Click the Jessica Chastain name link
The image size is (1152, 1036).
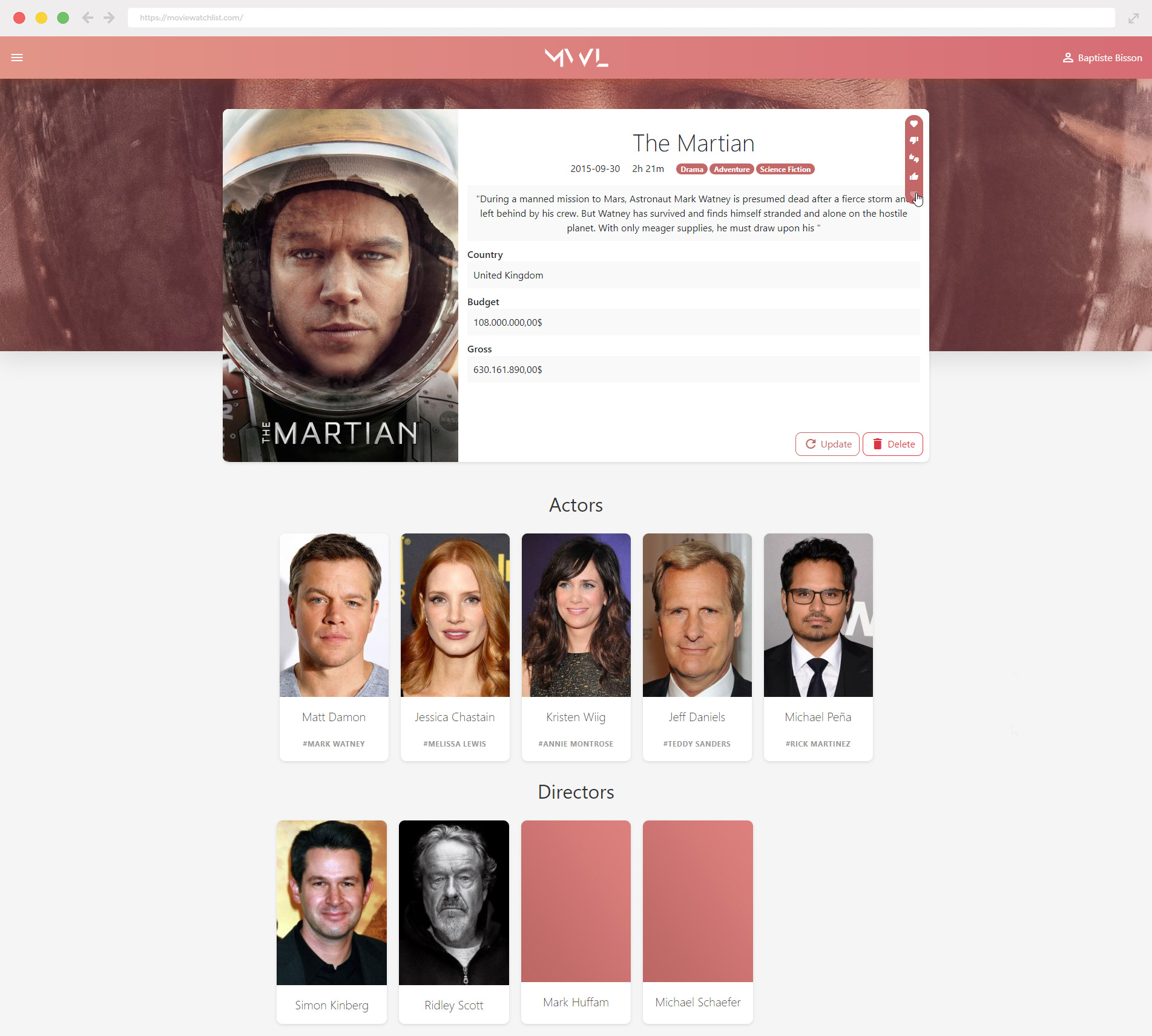click(x=455, y=717)
